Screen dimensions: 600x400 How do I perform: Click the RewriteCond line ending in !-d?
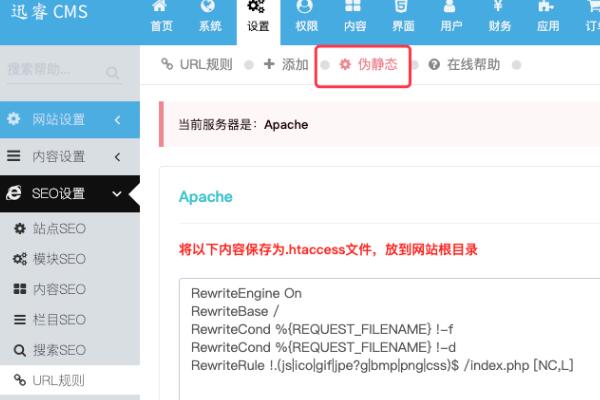click(x=323, y=347)
